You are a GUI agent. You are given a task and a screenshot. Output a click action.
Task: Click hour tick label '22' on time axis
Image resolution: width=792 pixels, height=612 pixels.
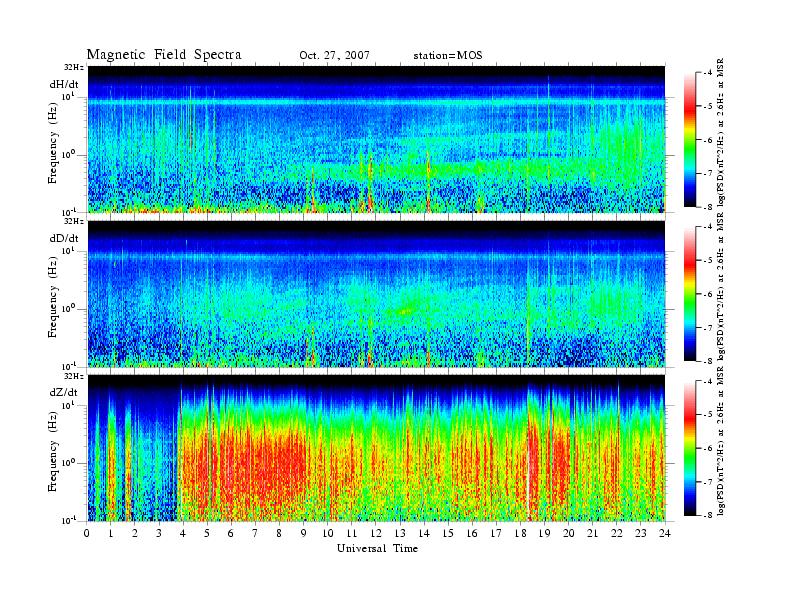tap(617, 533)
